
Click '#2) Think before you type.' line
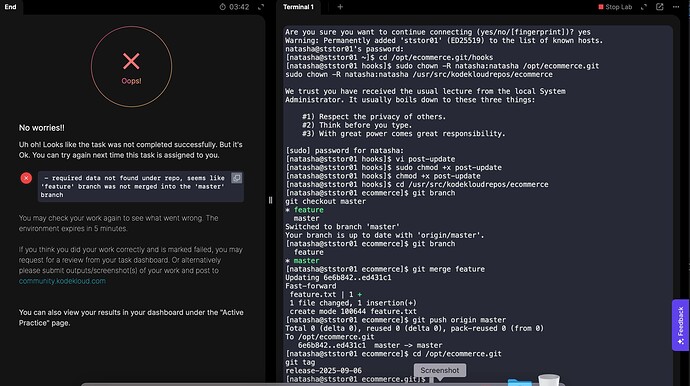357,125
